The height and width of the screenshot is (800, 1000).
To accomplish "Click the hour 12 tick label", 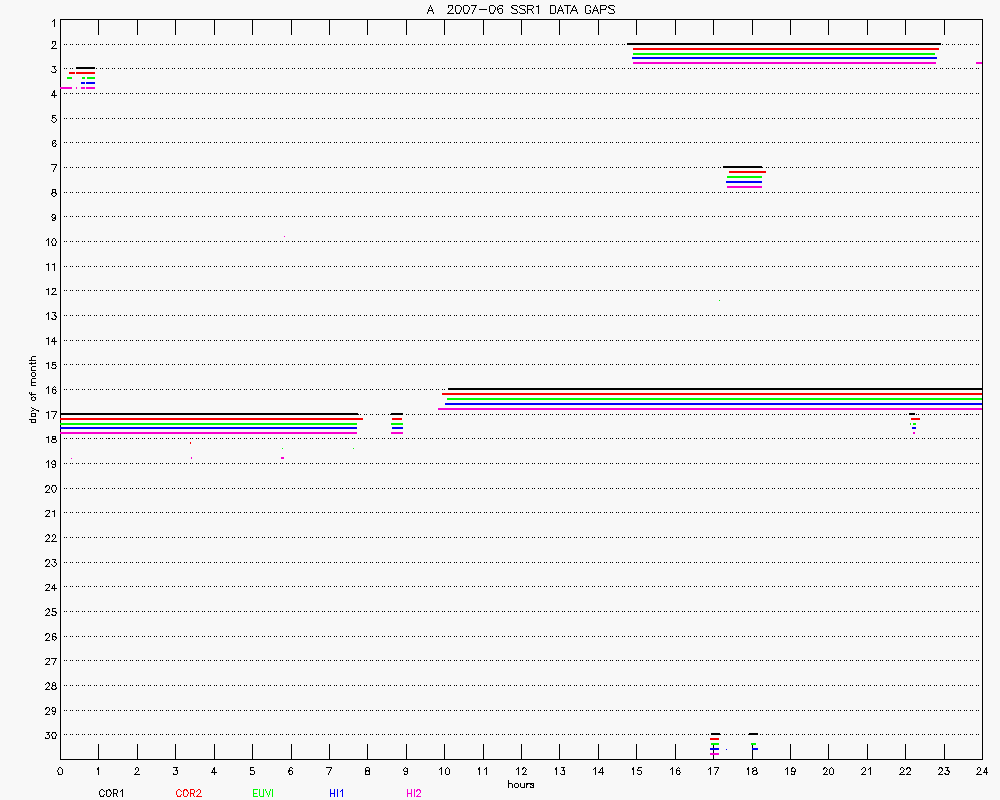I will point(521,771).
